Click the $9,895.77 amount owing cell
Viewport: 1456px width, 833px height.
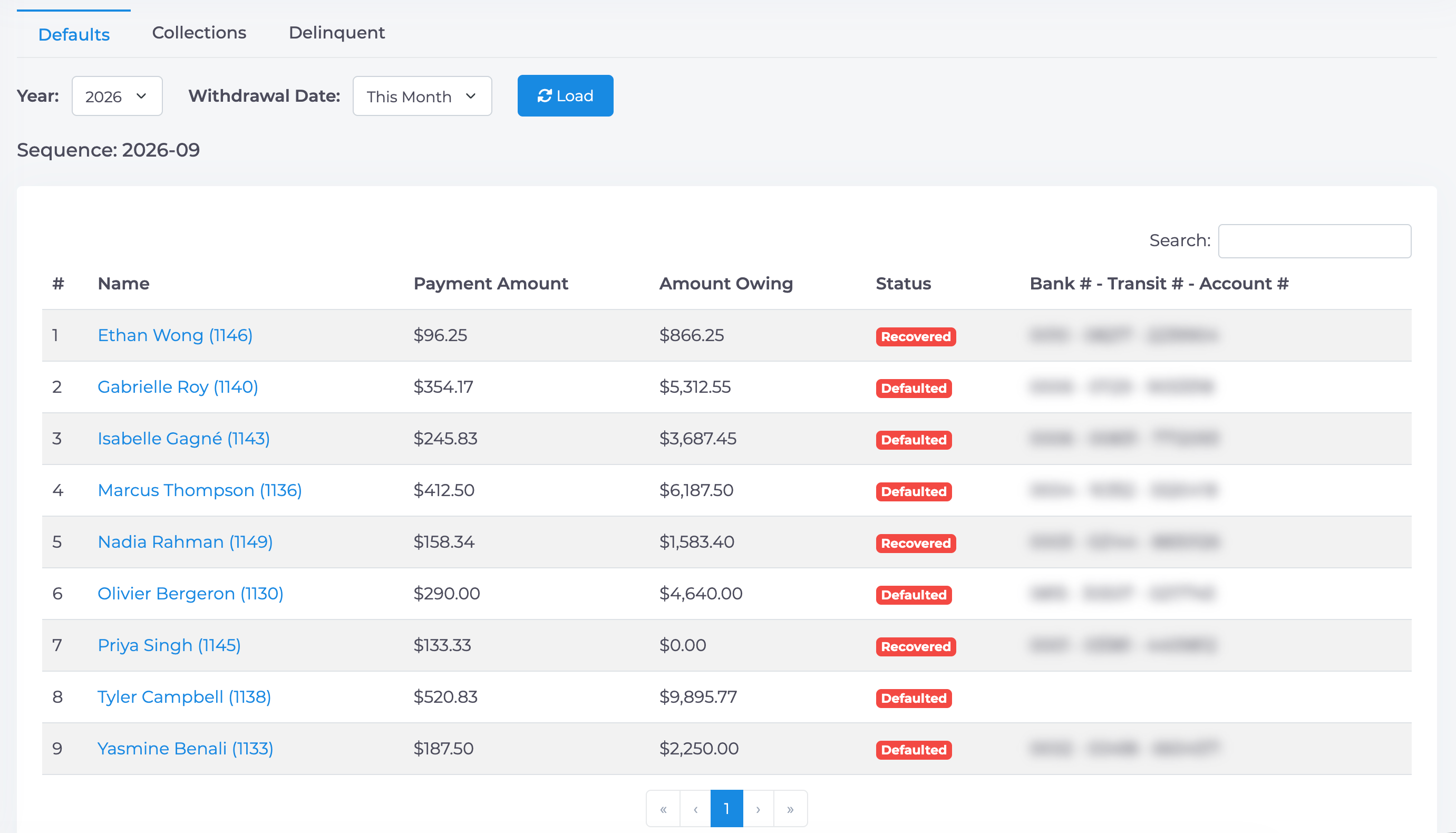(x=698, y=697)
